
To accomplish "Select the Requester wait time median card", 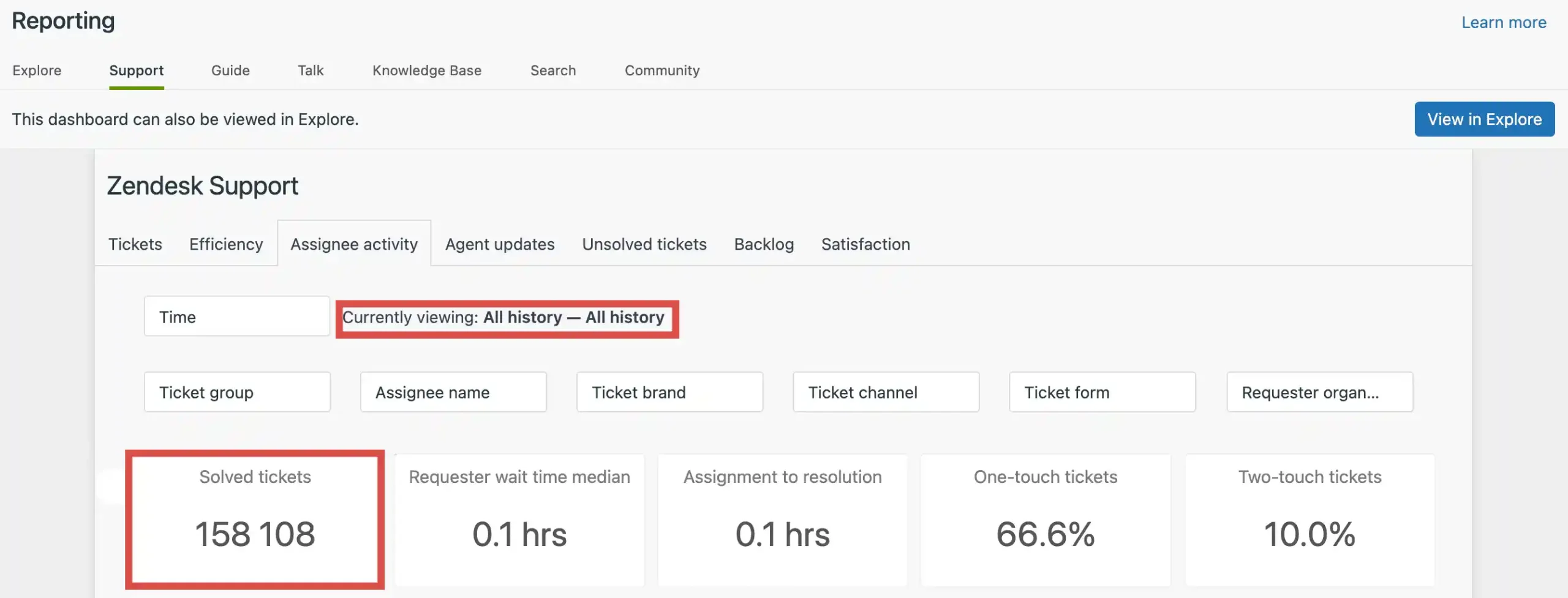I will click(519, 520).
